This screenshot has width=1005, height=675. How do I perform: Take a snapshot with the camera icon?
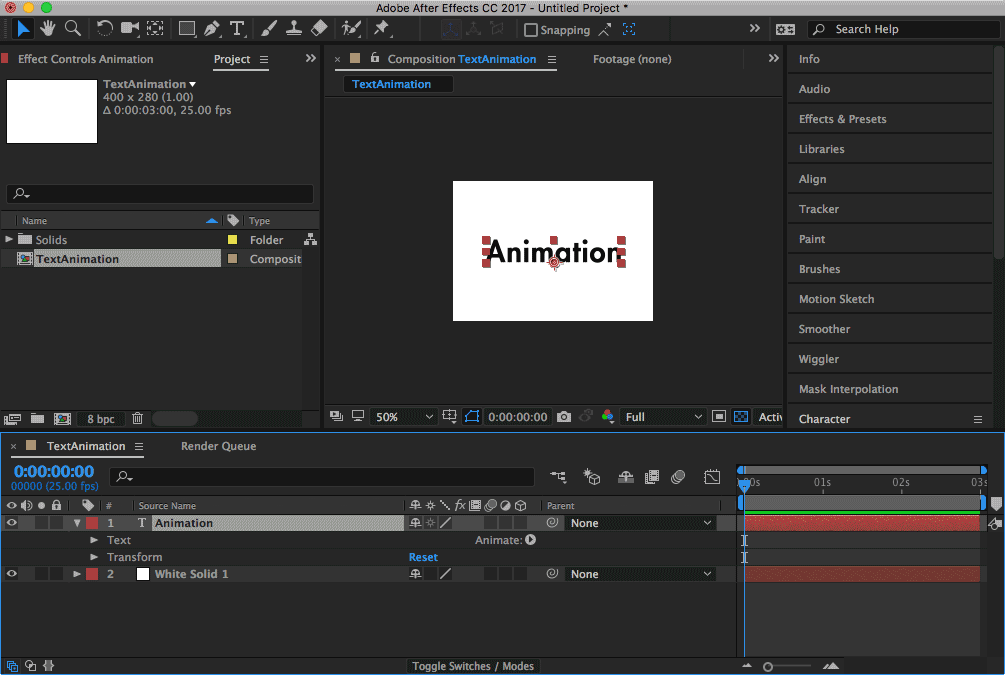tap(564, 417)
